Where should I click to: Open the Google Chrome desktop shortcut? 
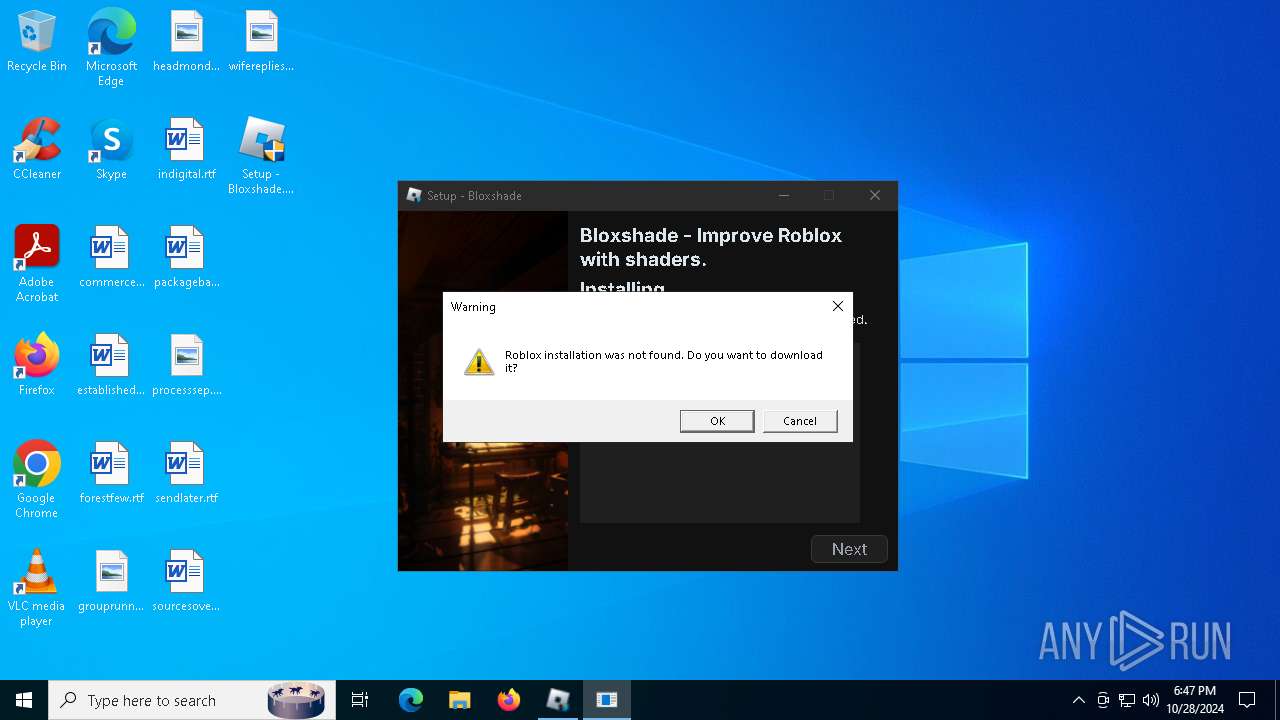(37, 480)
